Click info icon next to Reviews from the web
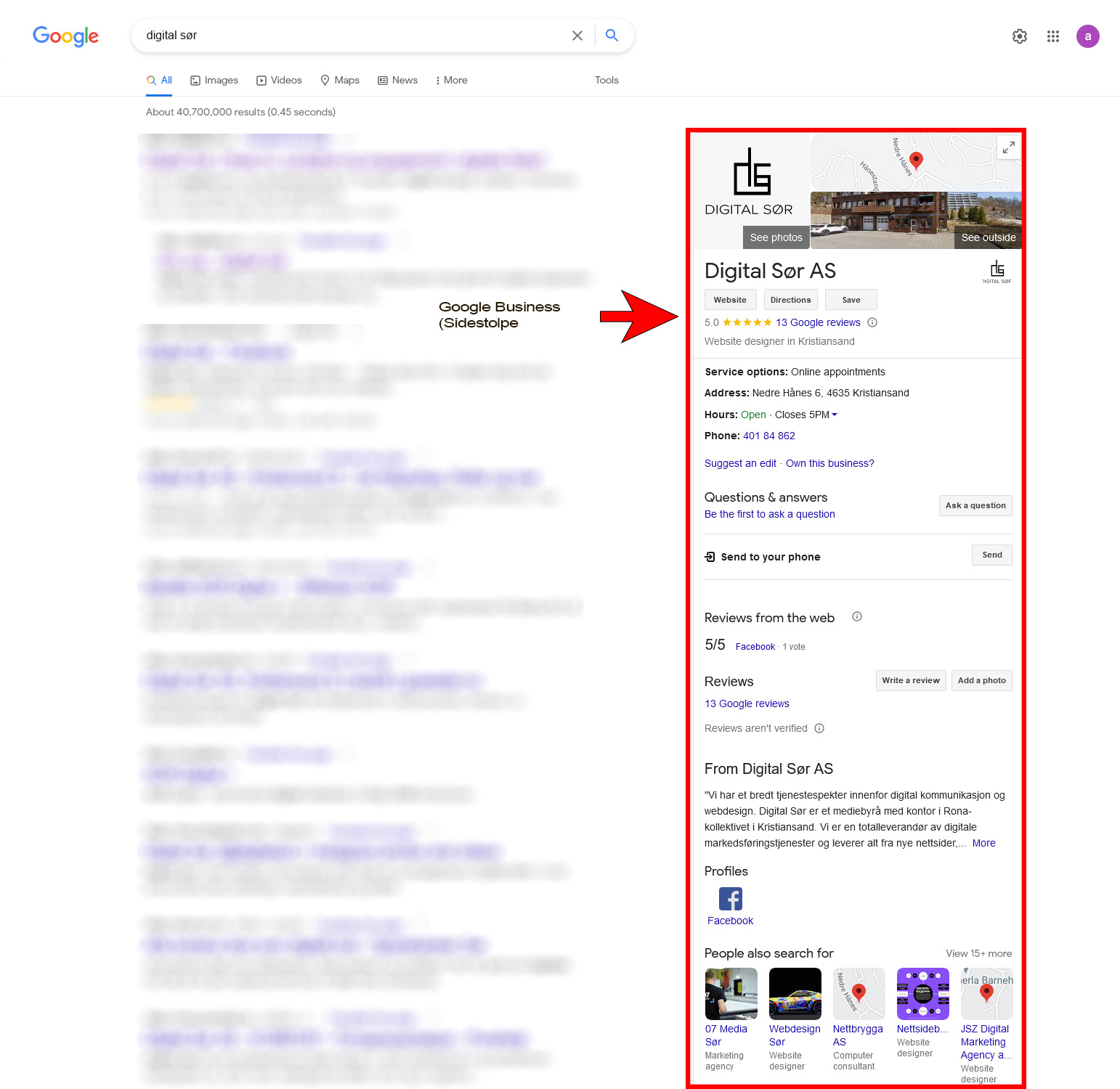Image resolution: width=1120 pixels, height=1089 pixels. pos(856,616)
